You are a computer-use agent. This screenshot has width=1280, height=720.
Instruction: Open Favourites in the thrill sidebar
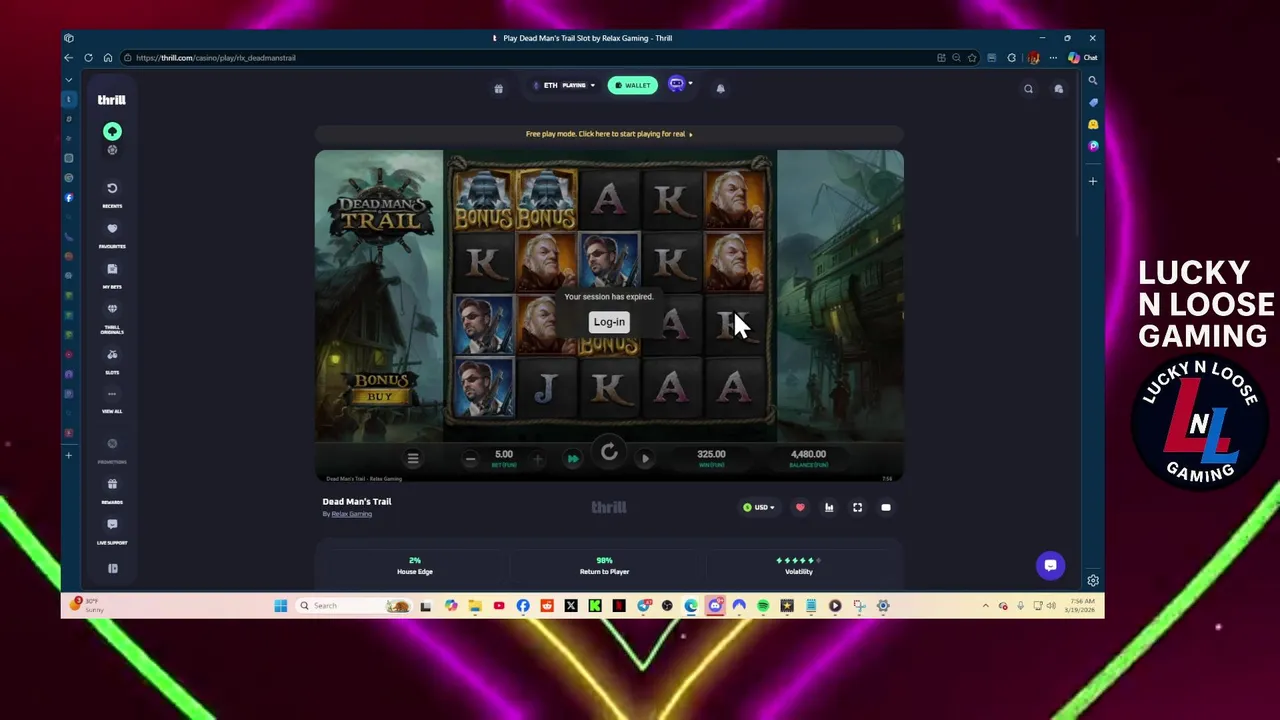(112, 234)
